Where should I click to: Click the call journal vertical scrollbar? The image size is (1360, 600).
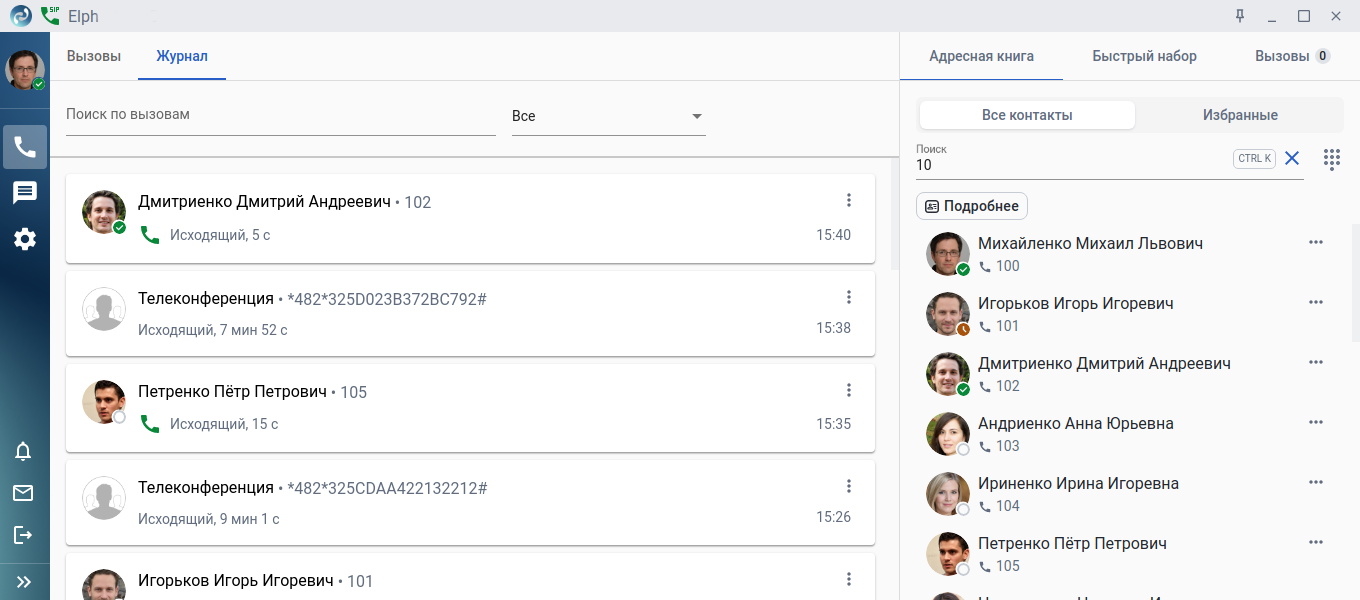895,213
